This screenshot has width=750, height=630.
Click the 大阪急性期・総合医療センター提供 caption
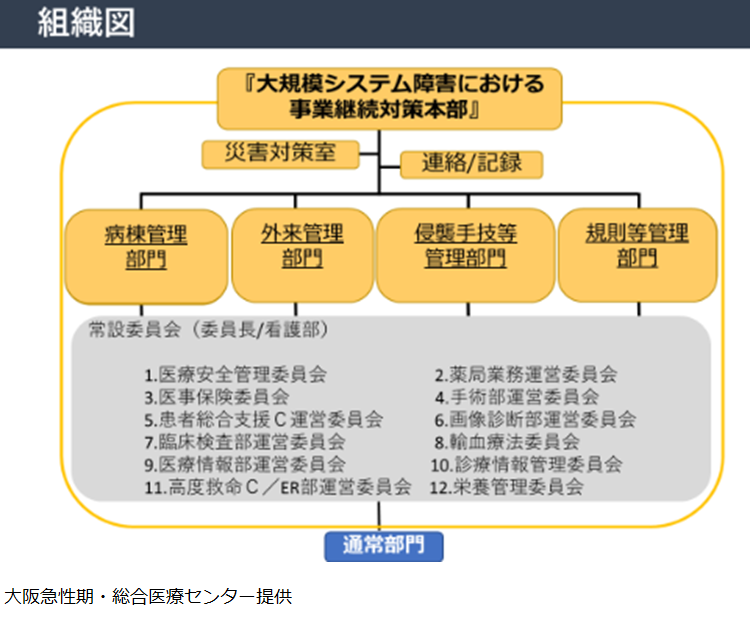[148, 597]
